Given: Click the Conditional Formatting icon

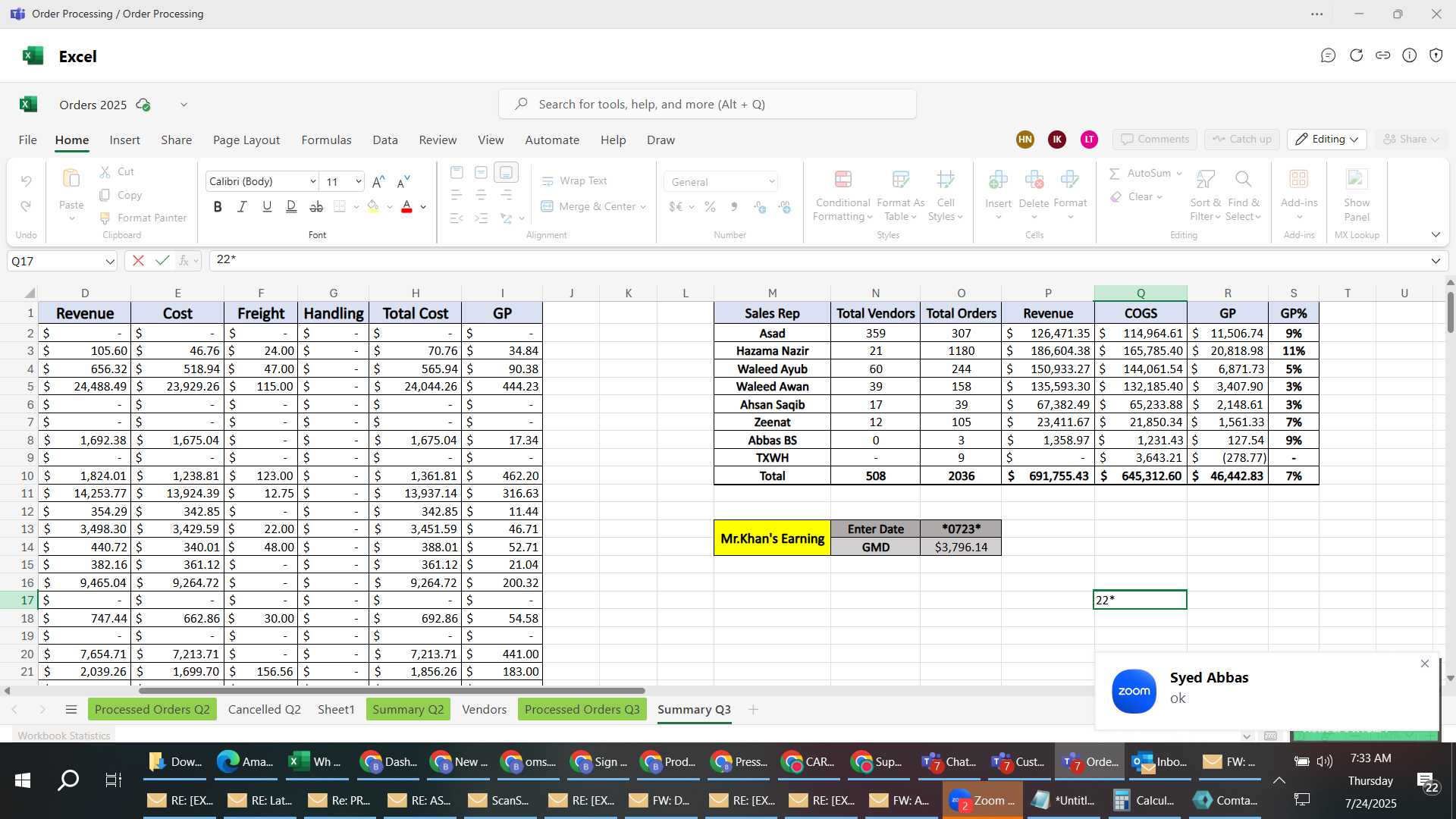Looking at the screenshot, I should (x=843, y=180).
